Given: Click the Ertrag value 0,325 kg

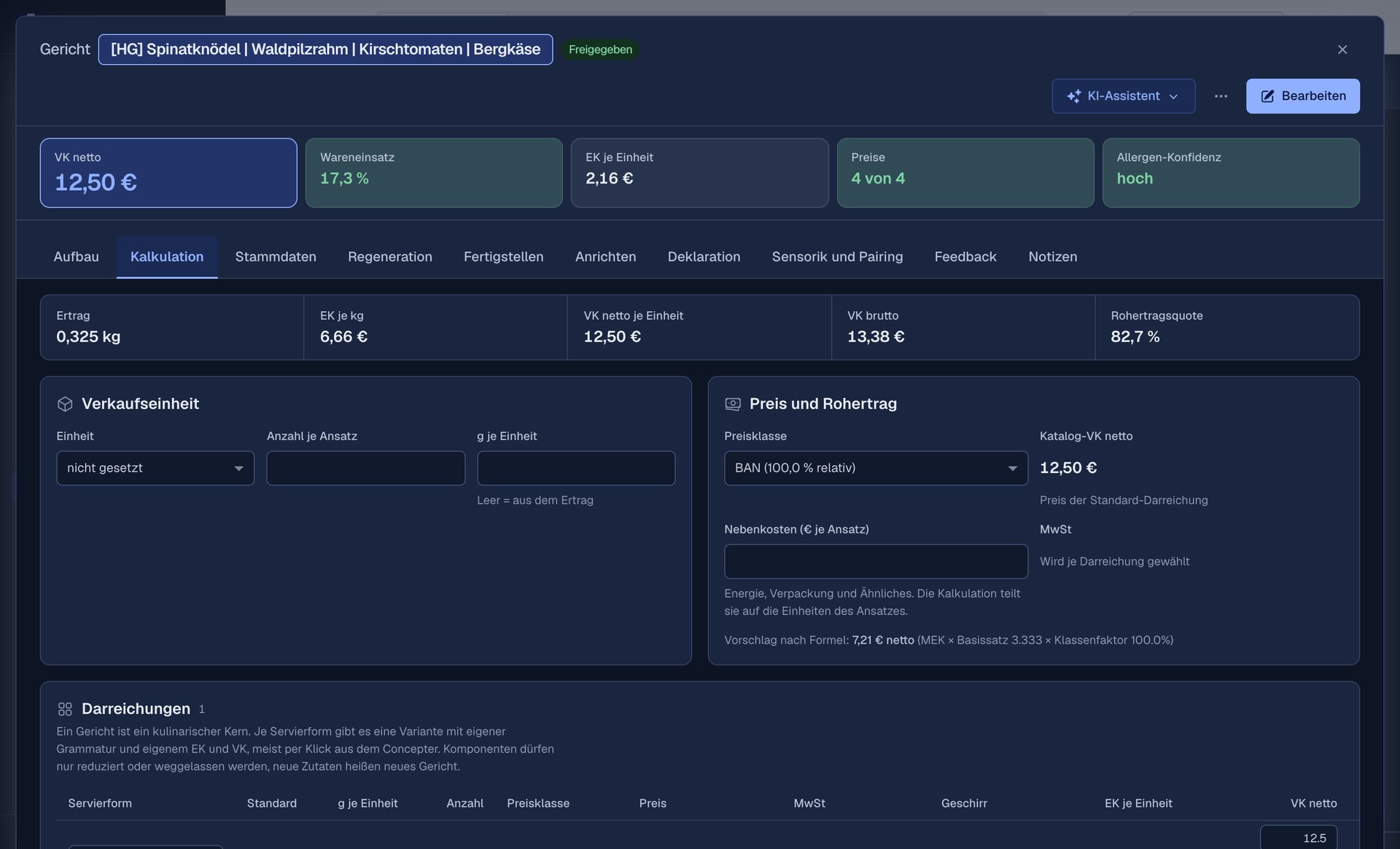Looking at the screenshot, I should pyautogui.click(x=88, y=337).
